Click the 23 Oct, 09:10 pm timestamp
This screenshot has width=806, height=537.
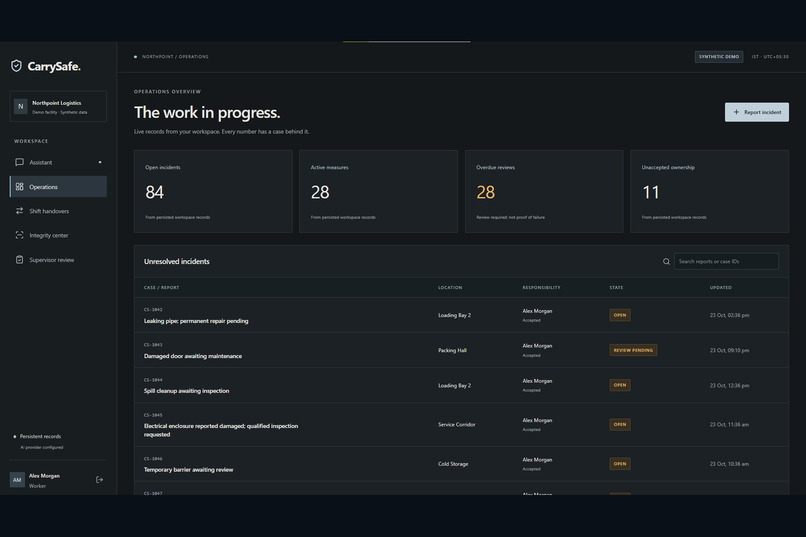click(729, 350)
